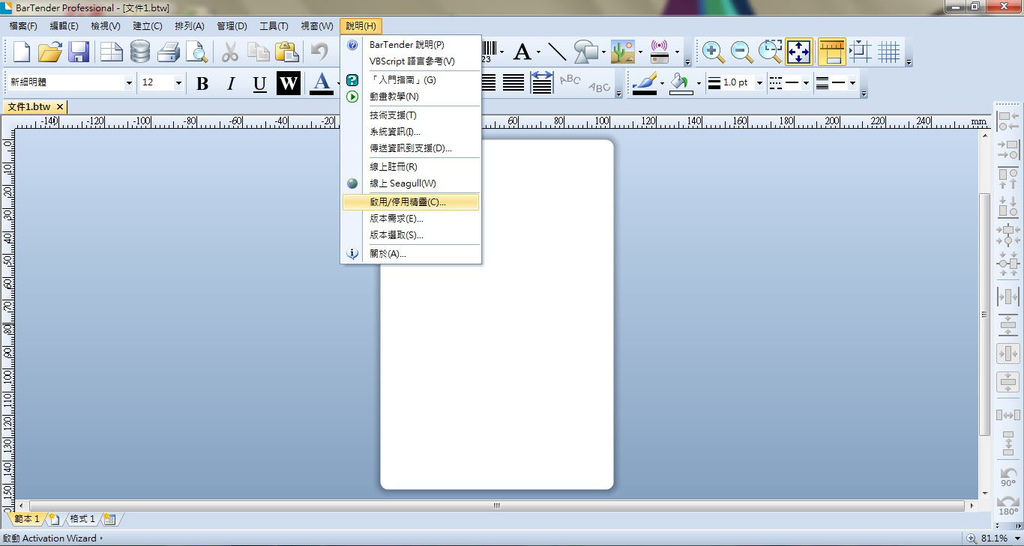The width and height of the screenshot is (1024, 546).
Task: Open a file using the folder icon
Action: pyautogui.click(x=50, y=52)
